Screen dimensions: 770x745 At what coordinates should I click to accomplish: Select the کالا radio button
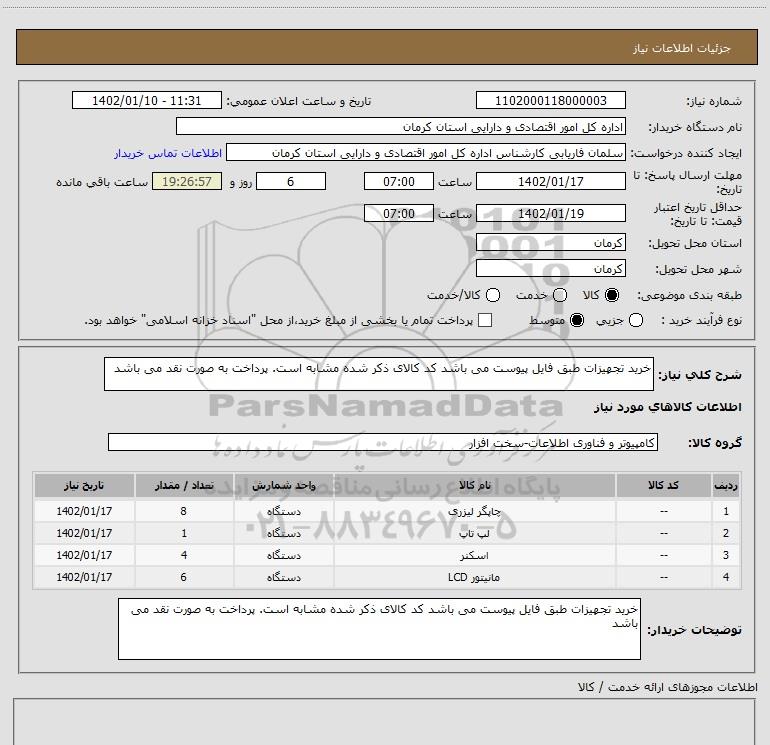612,295
